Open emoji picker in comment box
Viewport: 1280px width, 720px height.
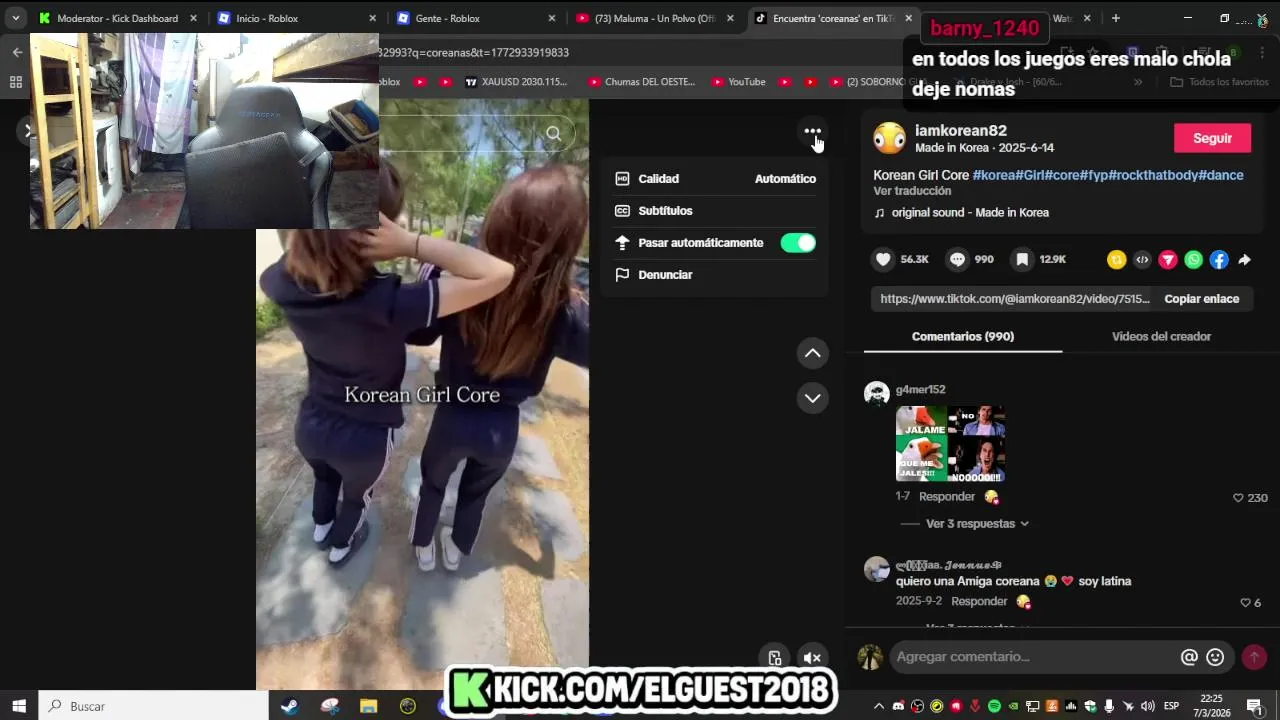tap(1215, 657)
